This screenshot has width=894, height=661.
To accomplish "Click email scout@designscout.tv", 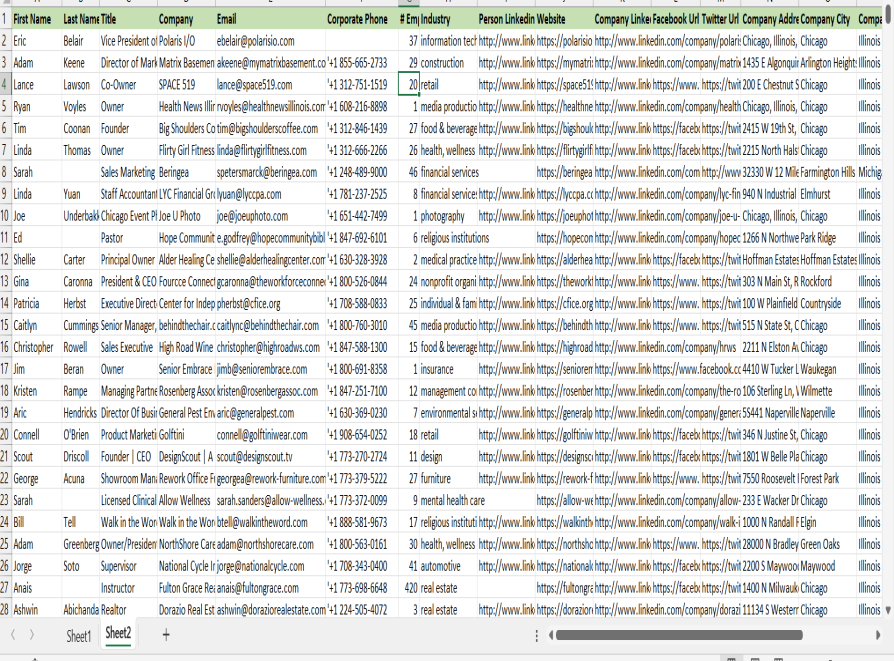I will click(x=270, y=457).
